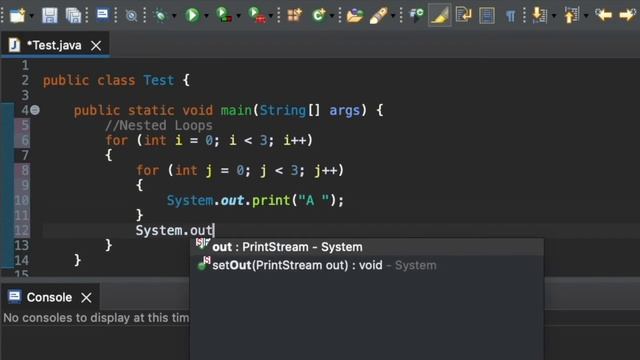Click the Next Annotation down arrow icon
This screenshot has height=360, width=640.
pos(540,16)
